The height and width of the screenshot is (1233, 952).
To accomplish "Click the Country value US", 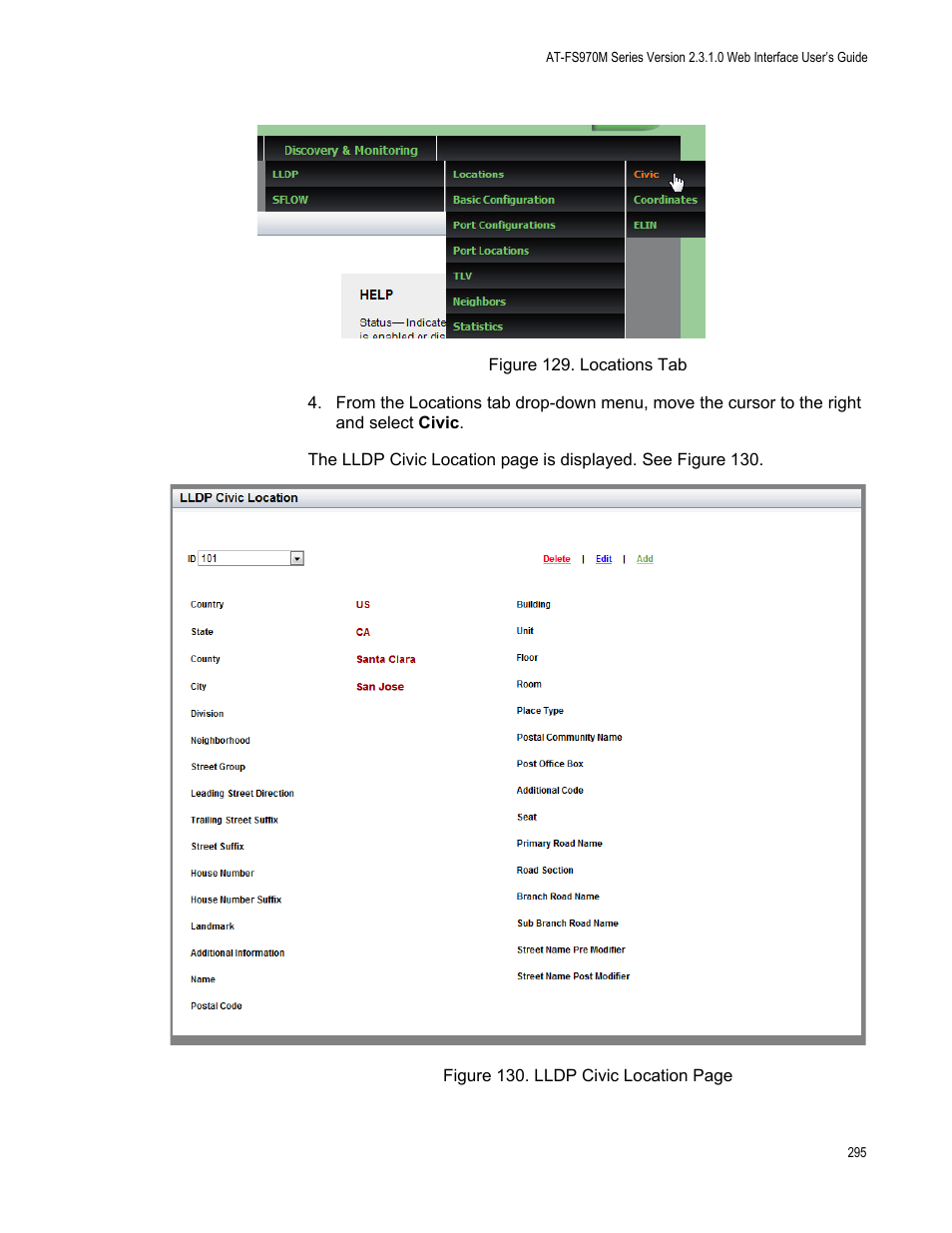I will point(363,605).
